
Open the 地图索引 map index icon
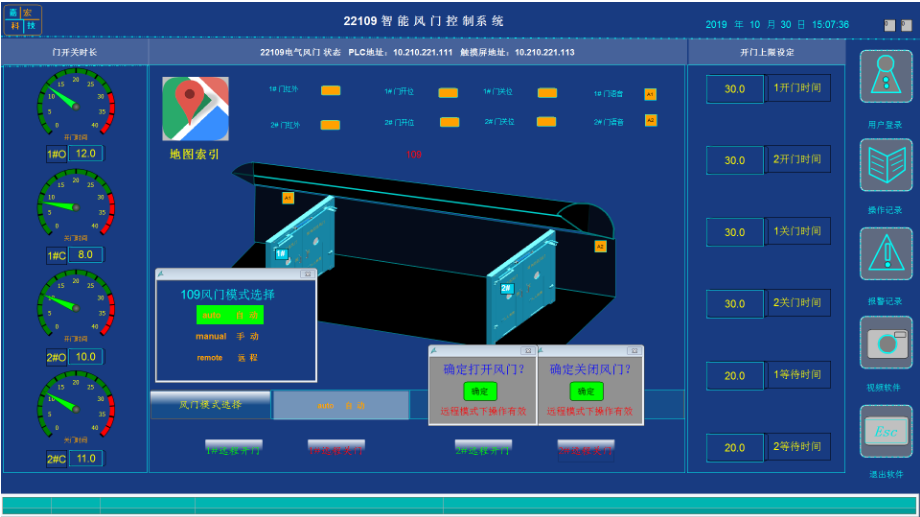pyautogui.click(x=195, y=109)
